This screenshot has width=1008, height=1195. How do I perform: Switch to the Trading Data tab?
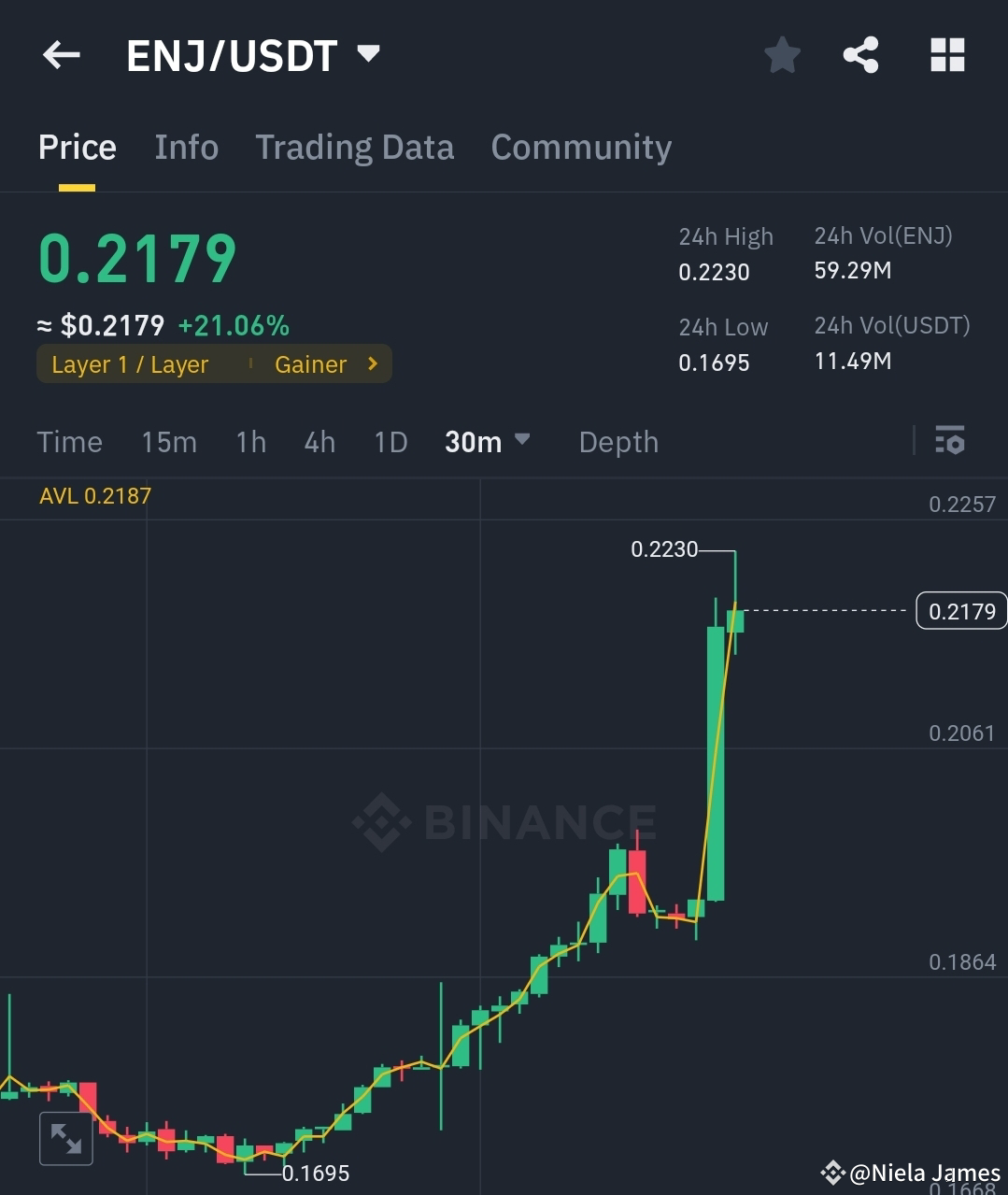point(354,148)
